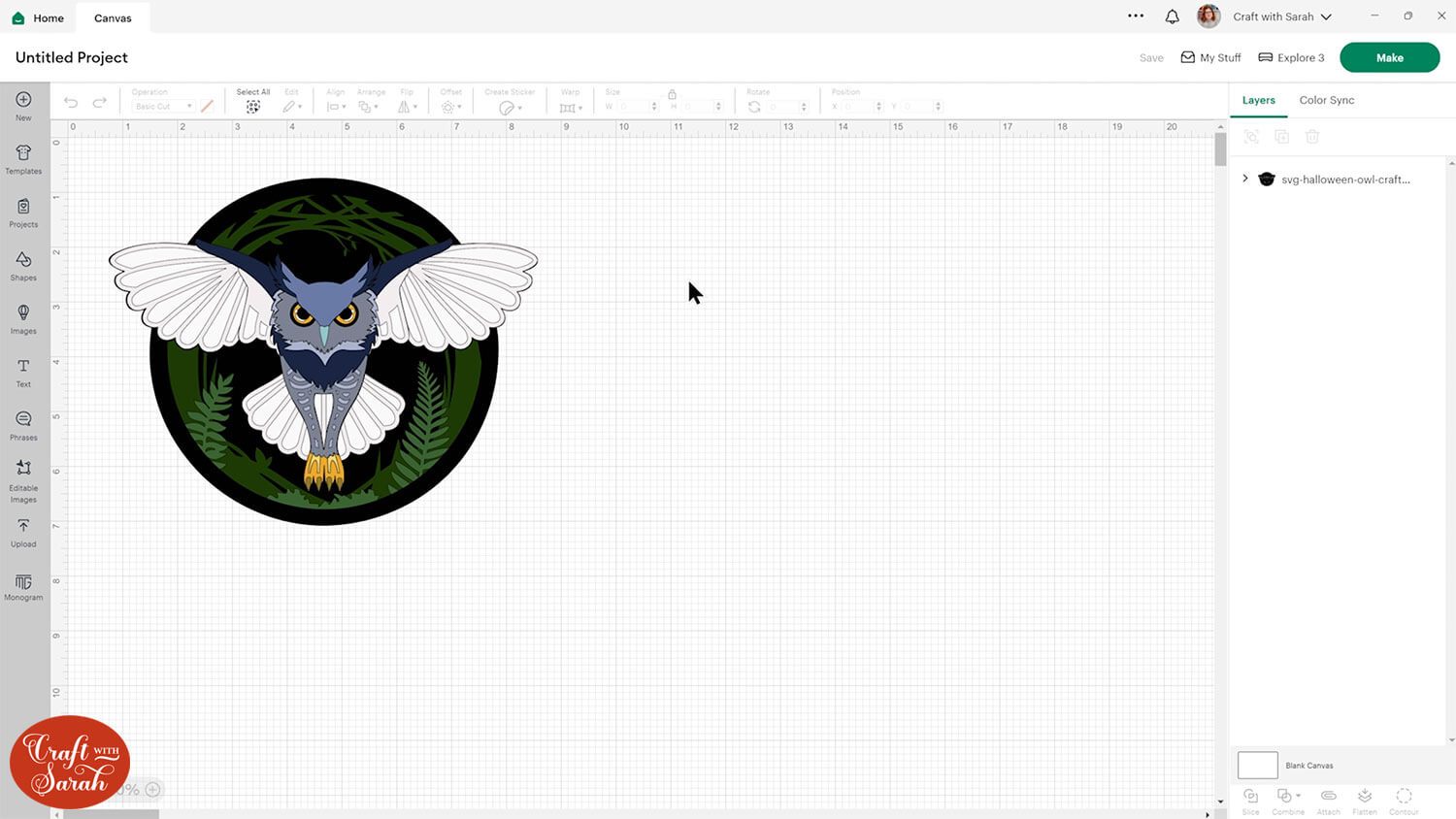The image size is (1456, 819).
Task: Click the operation color swatch
Action: 207,106
